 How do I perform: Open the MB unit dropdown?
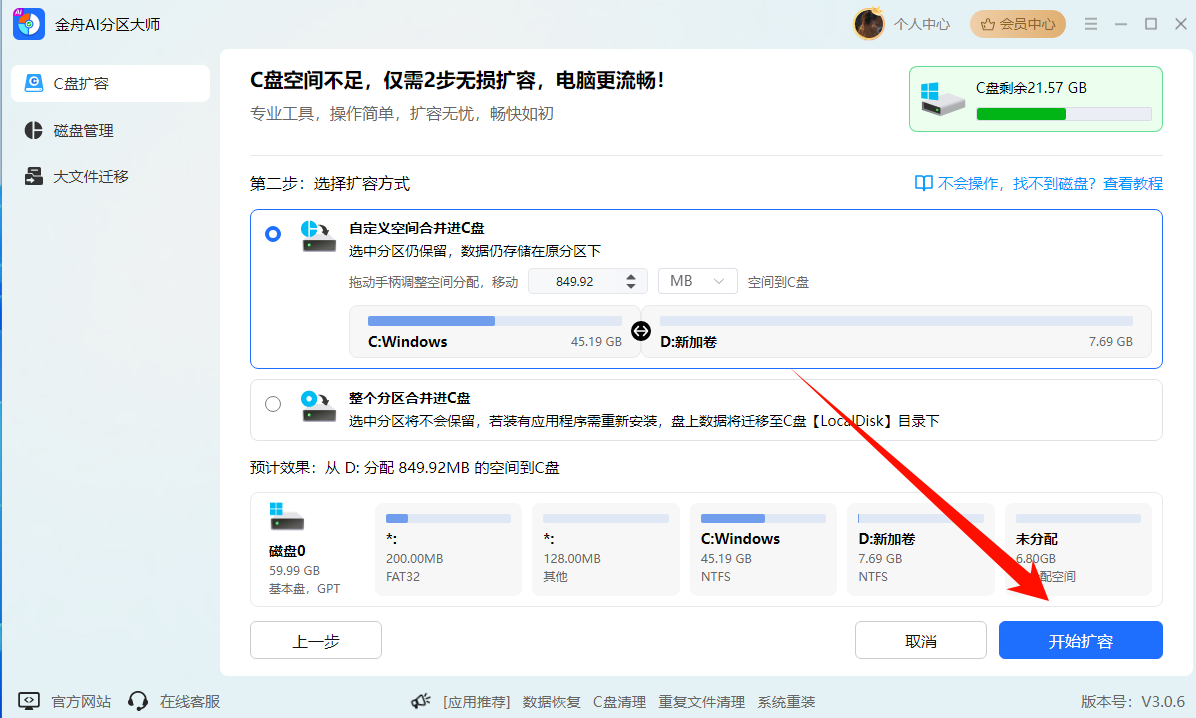697,281
